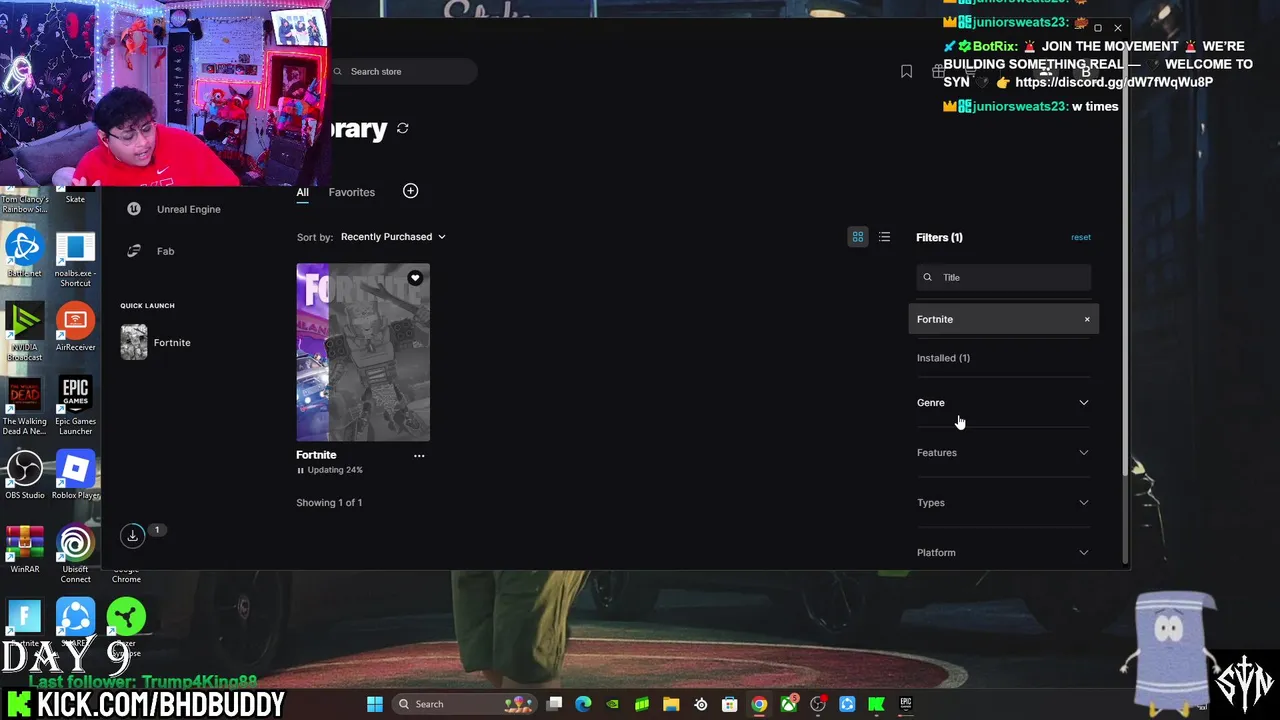Open NVIDIA Broadcast desktop icon
Image resolution: width=1280 pixels, height=720 pixels.
coord(24,332)
